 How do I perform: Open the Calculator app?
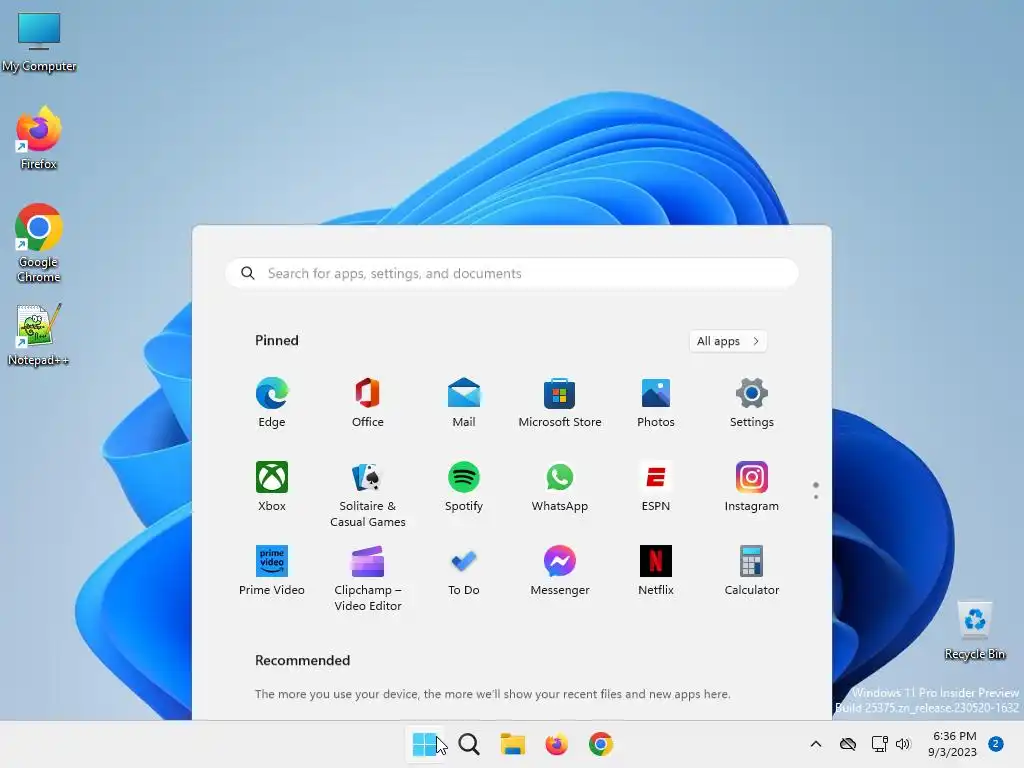click(x=752, y=569)
